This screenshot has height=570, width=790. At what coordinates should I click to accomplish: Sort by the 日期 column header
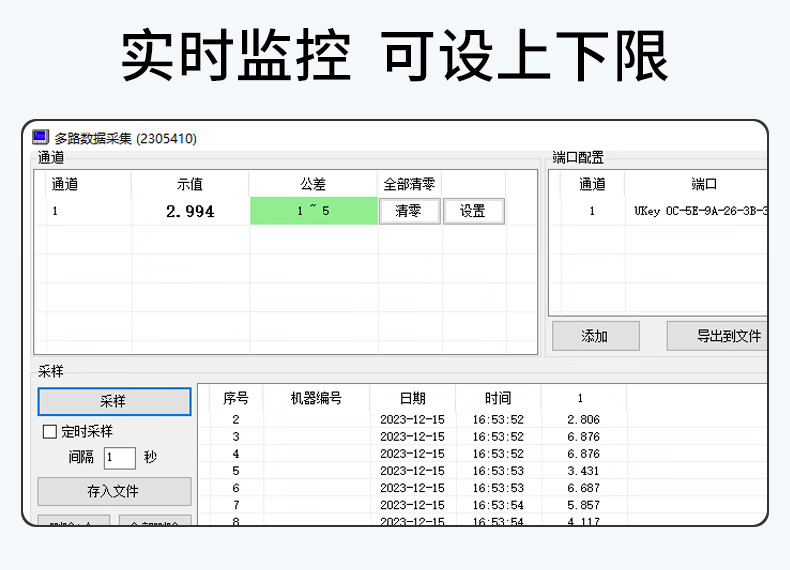point(412,398)
